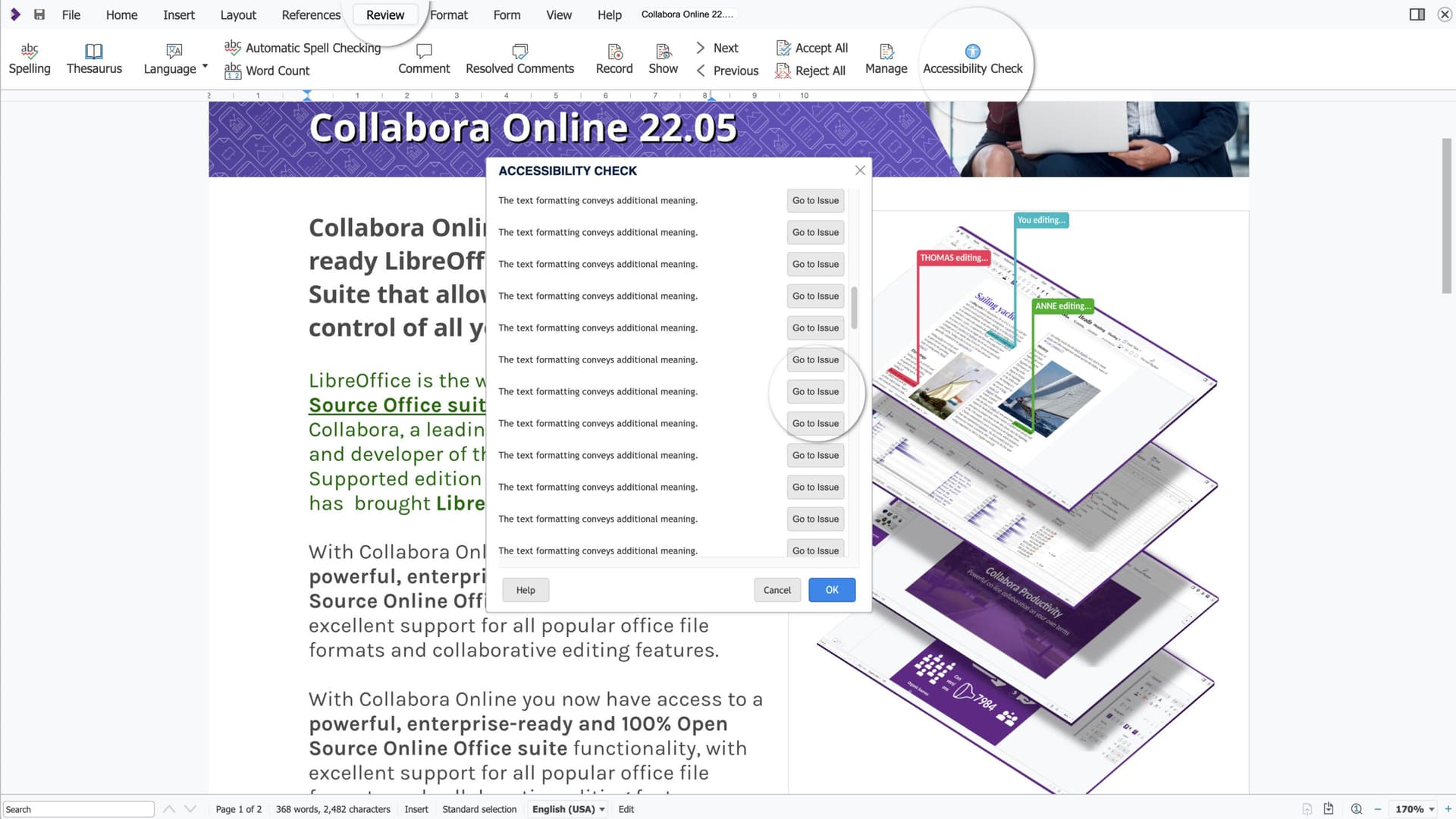The image size is (1456, 819).
Task: Reset zoom with the magnifier icon
Action: click(1357, 809)
